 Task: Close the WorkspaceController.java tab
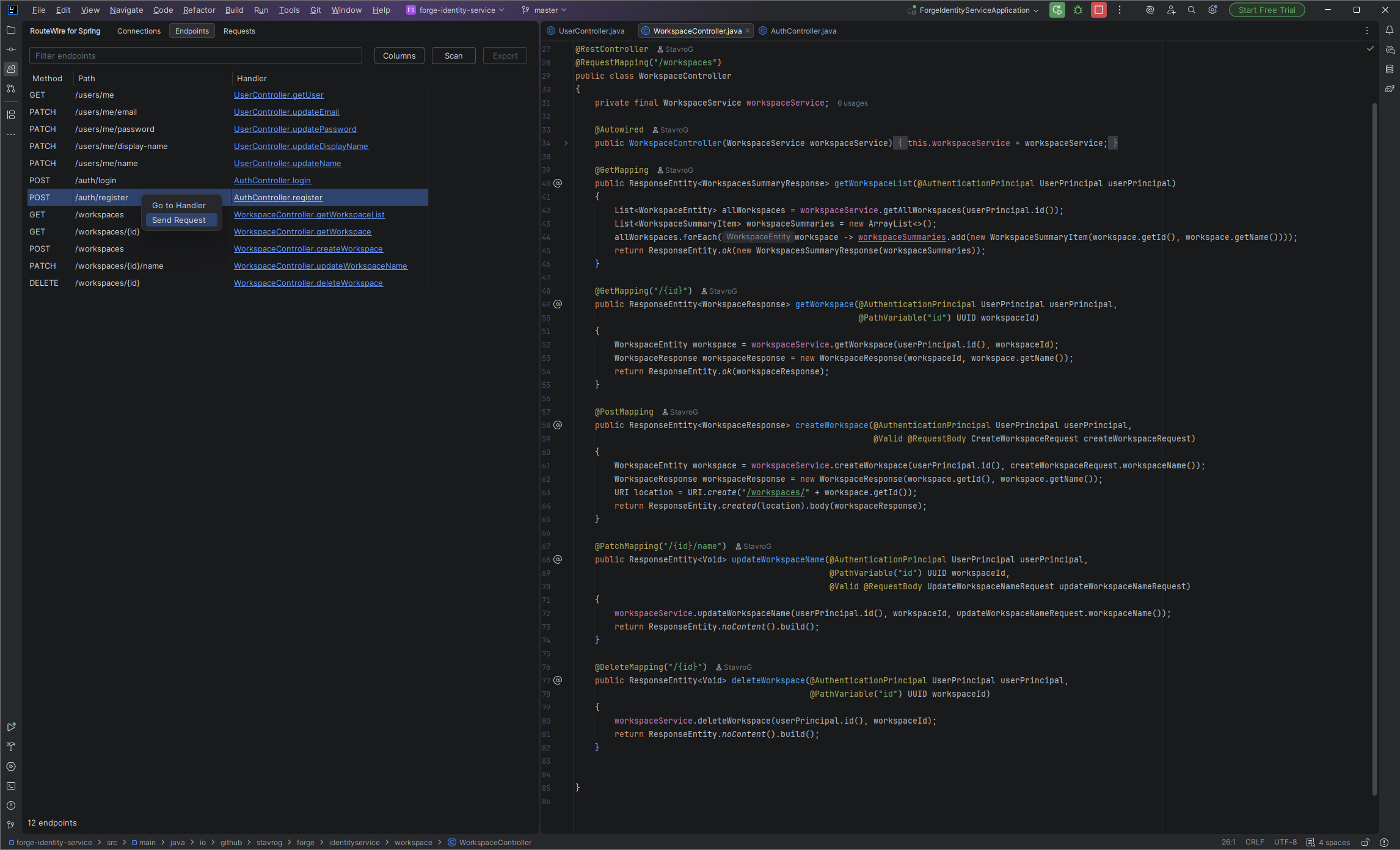tap(748, 31)
